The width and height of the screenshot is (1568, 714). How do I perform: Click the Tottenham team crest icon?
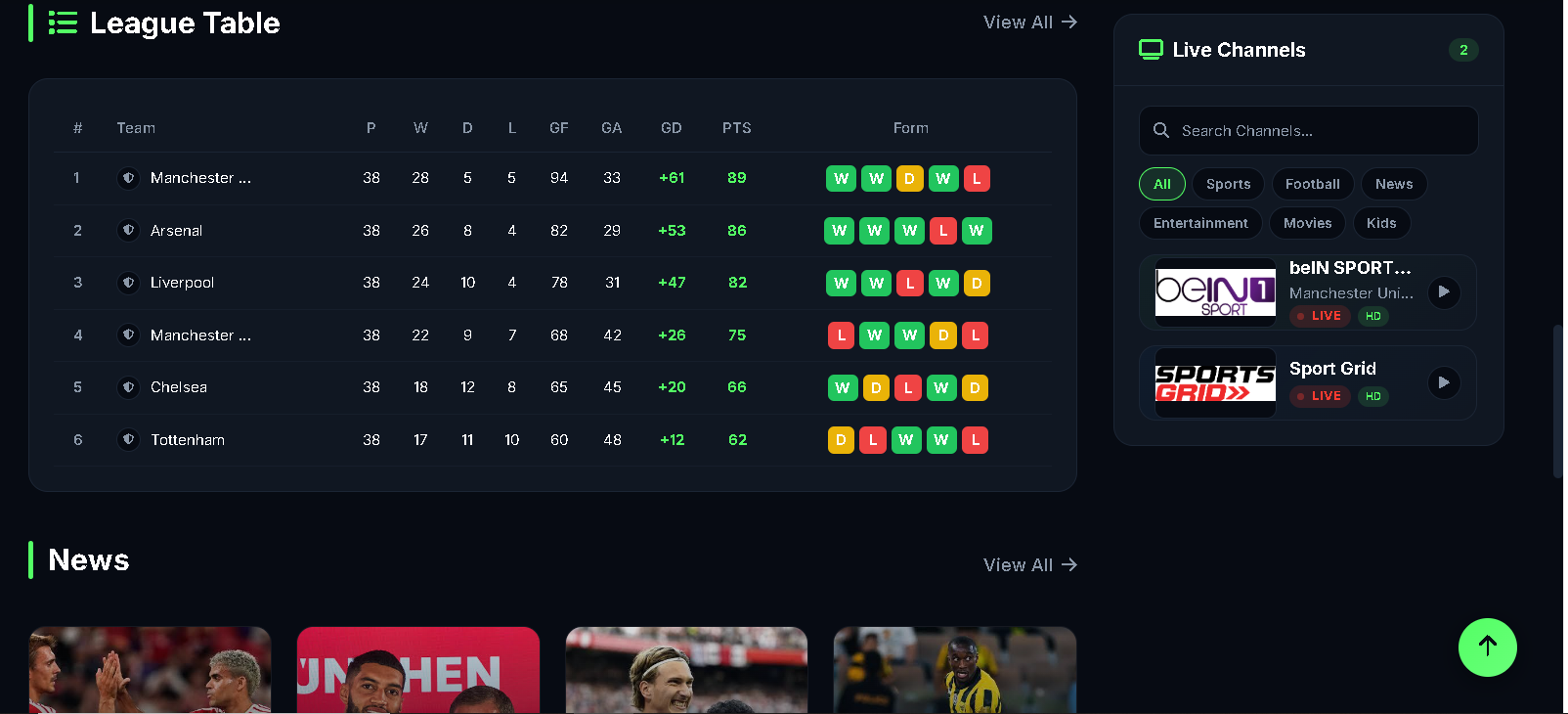128,440
